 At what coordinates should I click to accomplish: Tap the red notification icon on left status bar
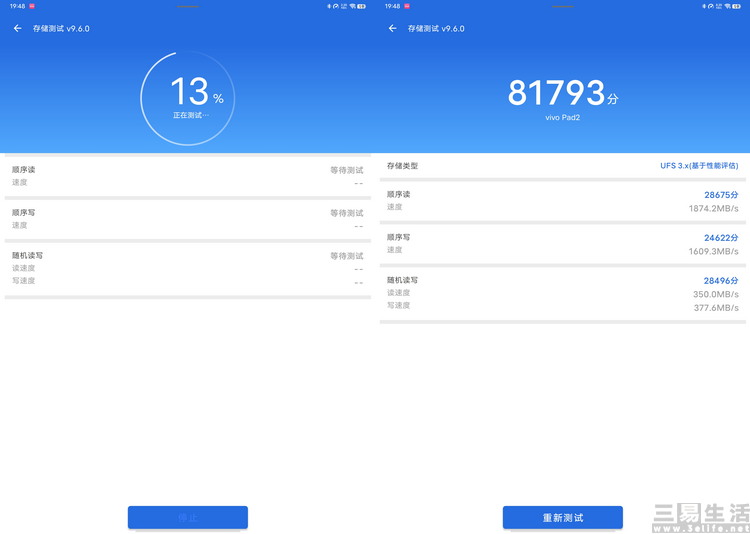32,6
